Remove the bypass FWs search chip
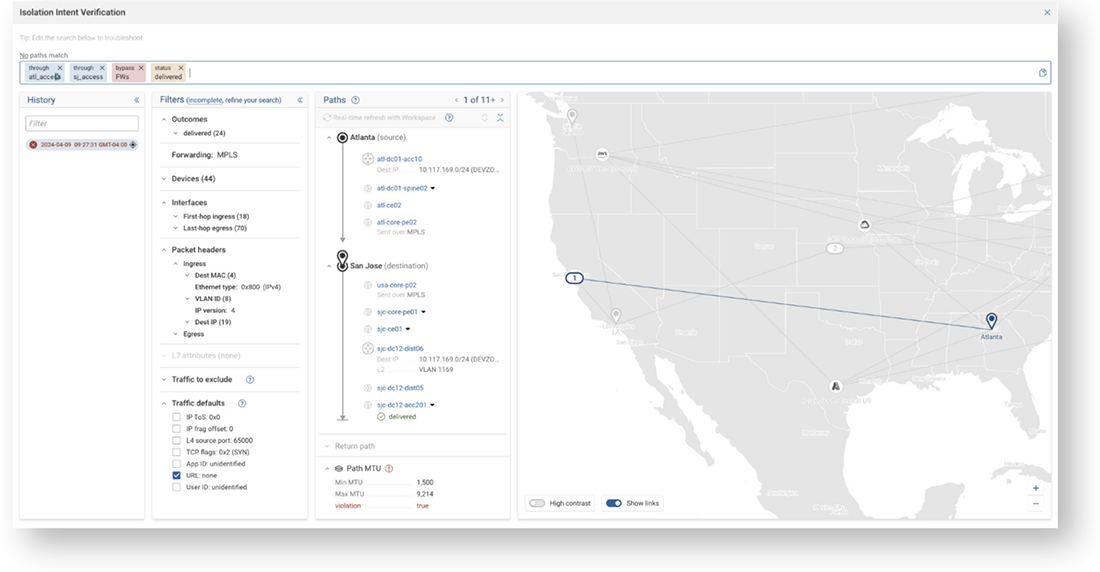The image size is (1100, 572). [x=140, y=68]
